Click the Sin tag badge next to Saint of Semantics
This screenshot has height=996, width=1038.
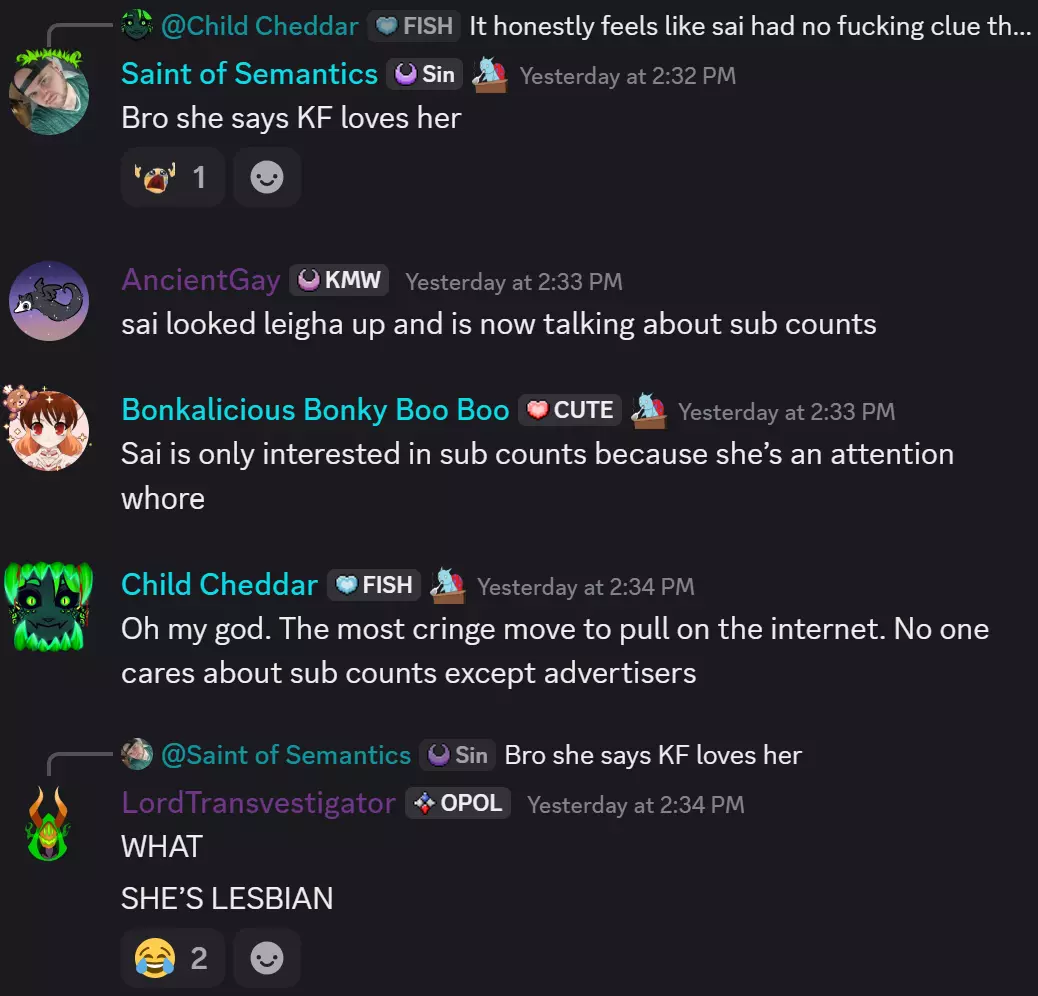(x=424, y=74)
